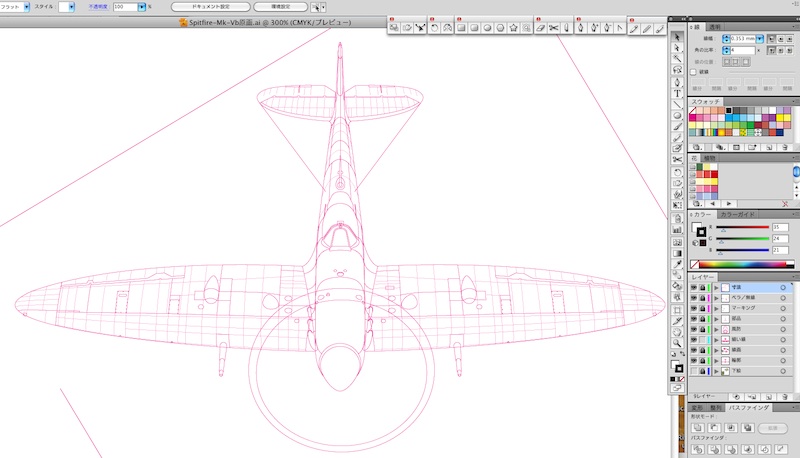The width and height of the screenshot is (800, 458).
Task: Lock the 細い線 layer via empty lock box
Action: [x=702, y=340]
